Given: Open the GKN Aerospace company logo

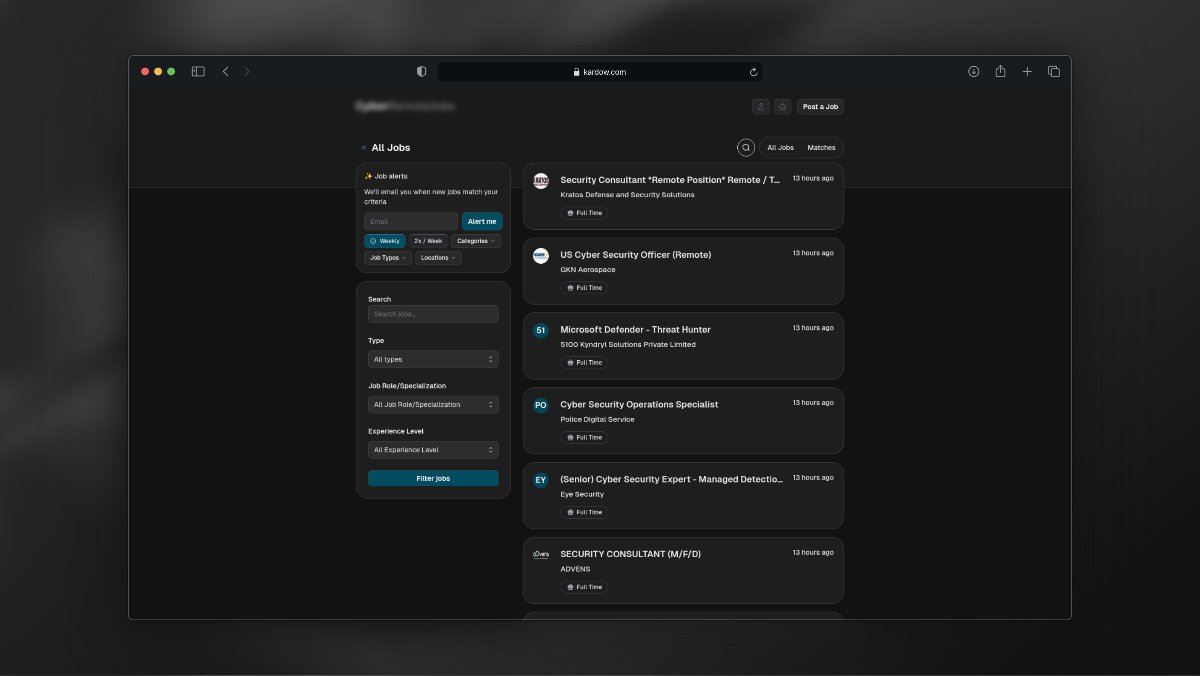Looking at the screenshot, I should click(x=541, y=256).
